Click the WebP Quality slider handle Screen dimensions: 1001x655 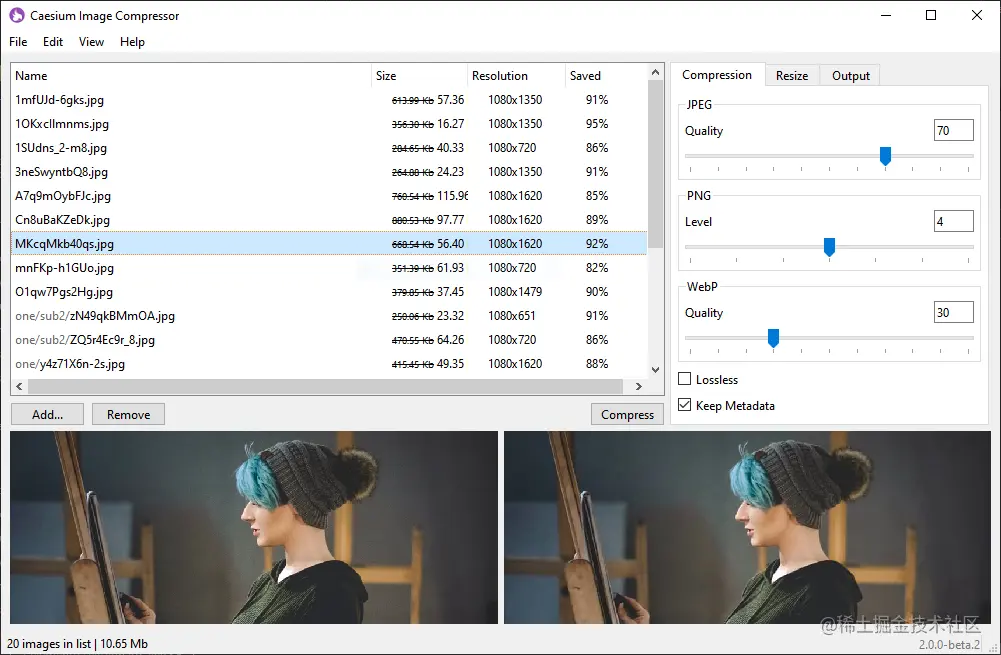click(x=773, y=338)
